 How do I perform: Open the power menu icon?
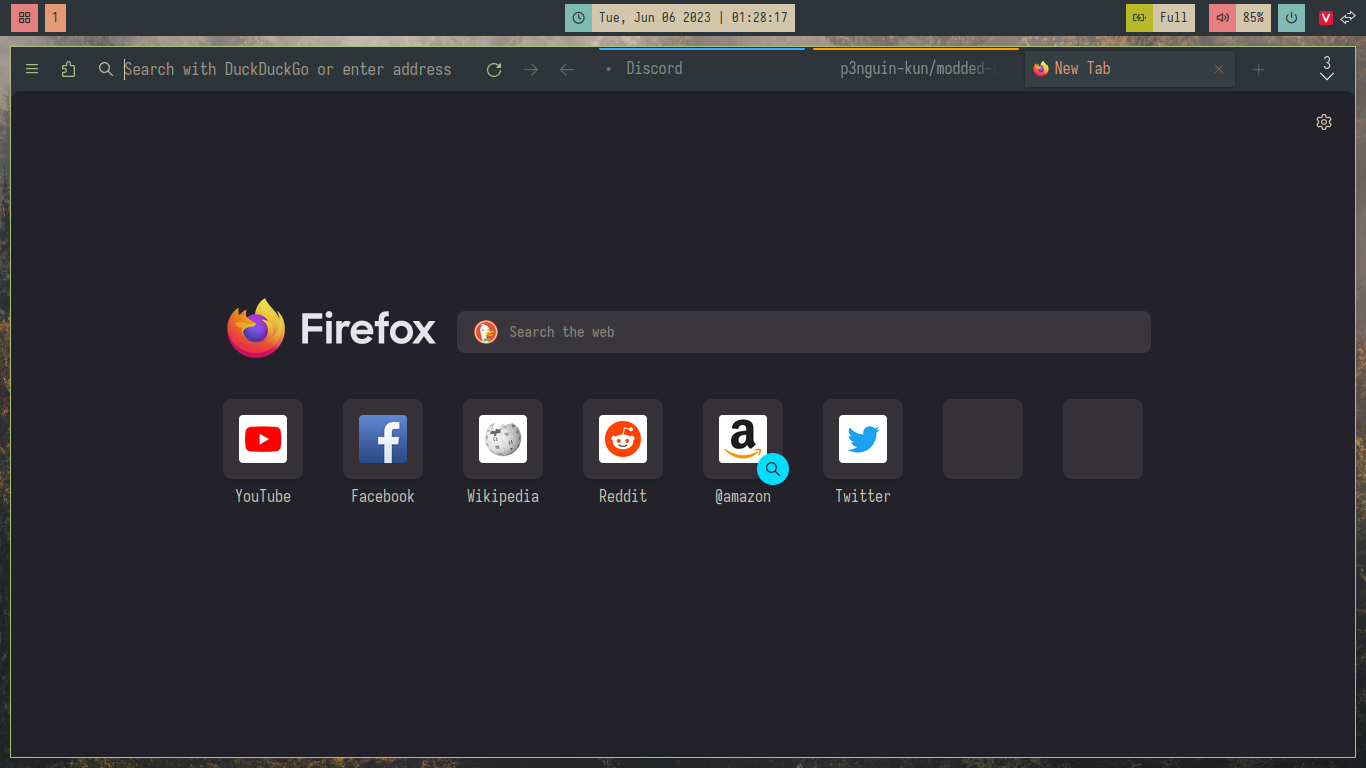(1291, 18)
